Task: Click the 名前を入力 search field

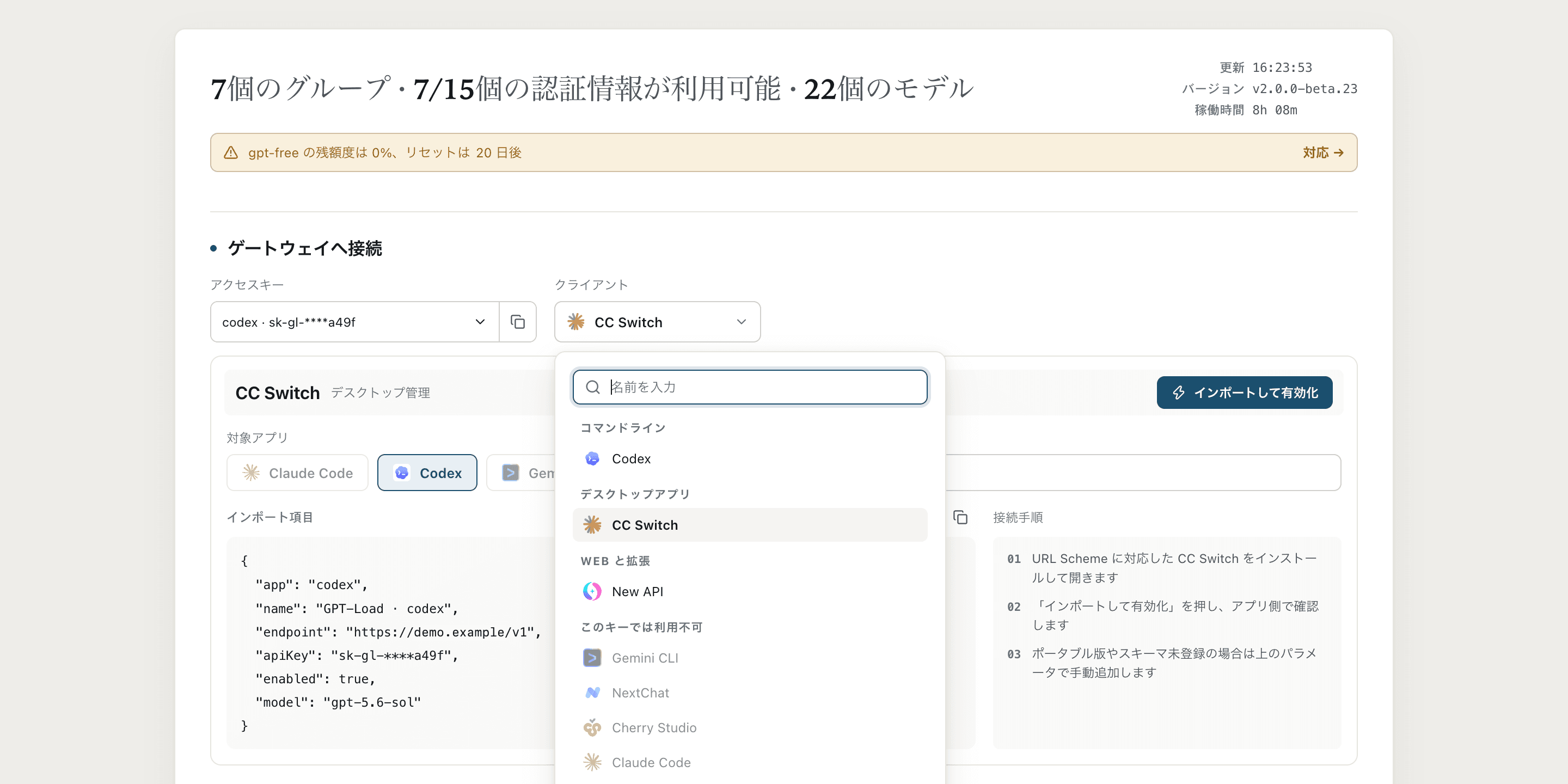Action: [x=750, y=387]
